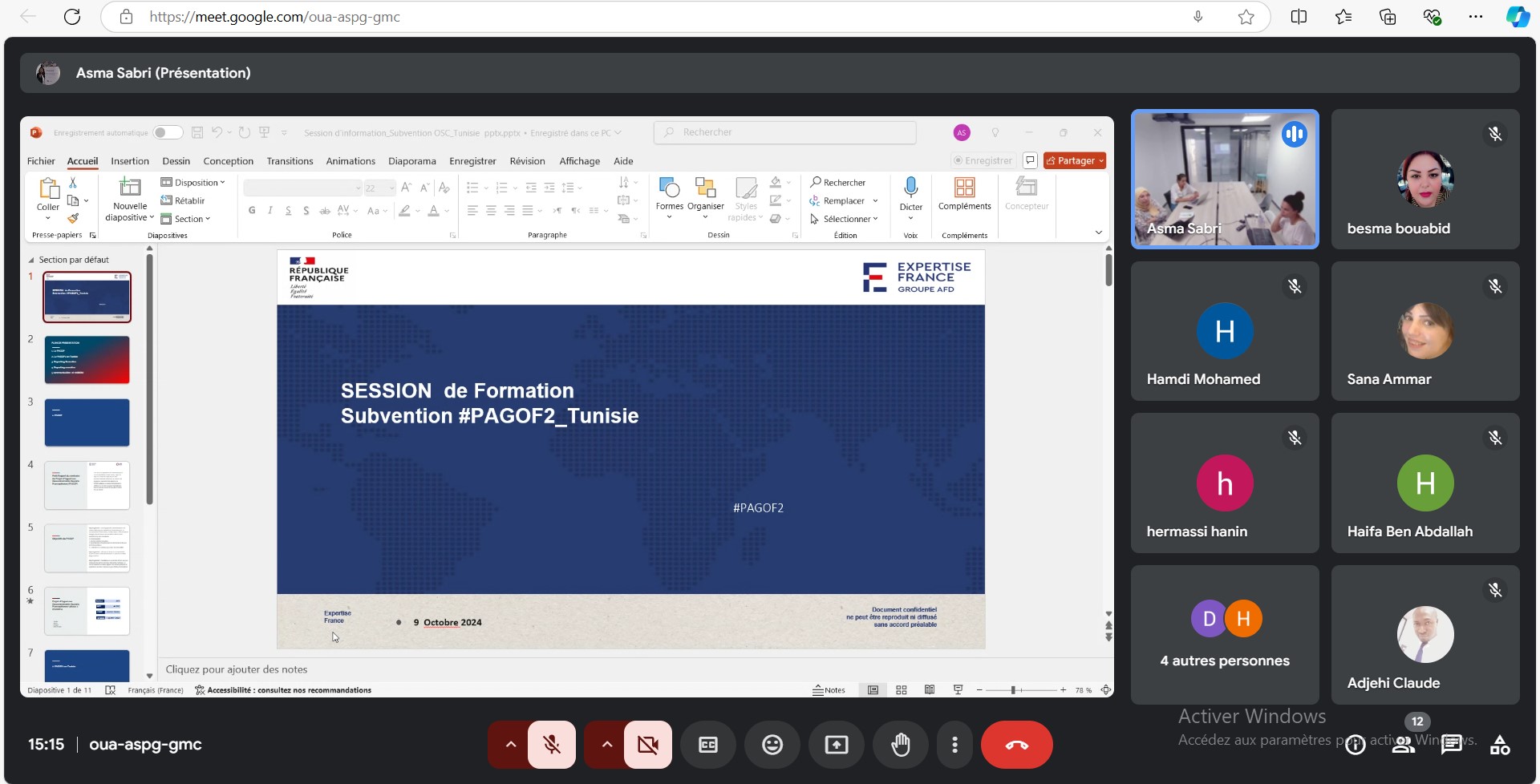Open the emoji reactions button

click(772, 745)
